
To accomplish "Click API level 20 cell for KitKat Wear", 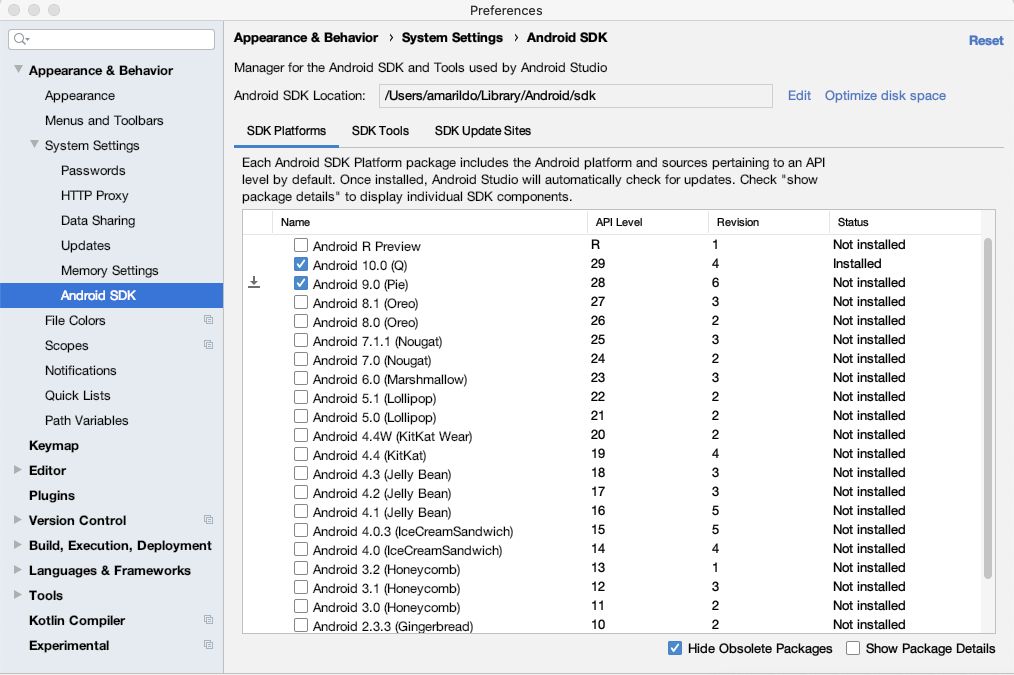I will 598,434.
